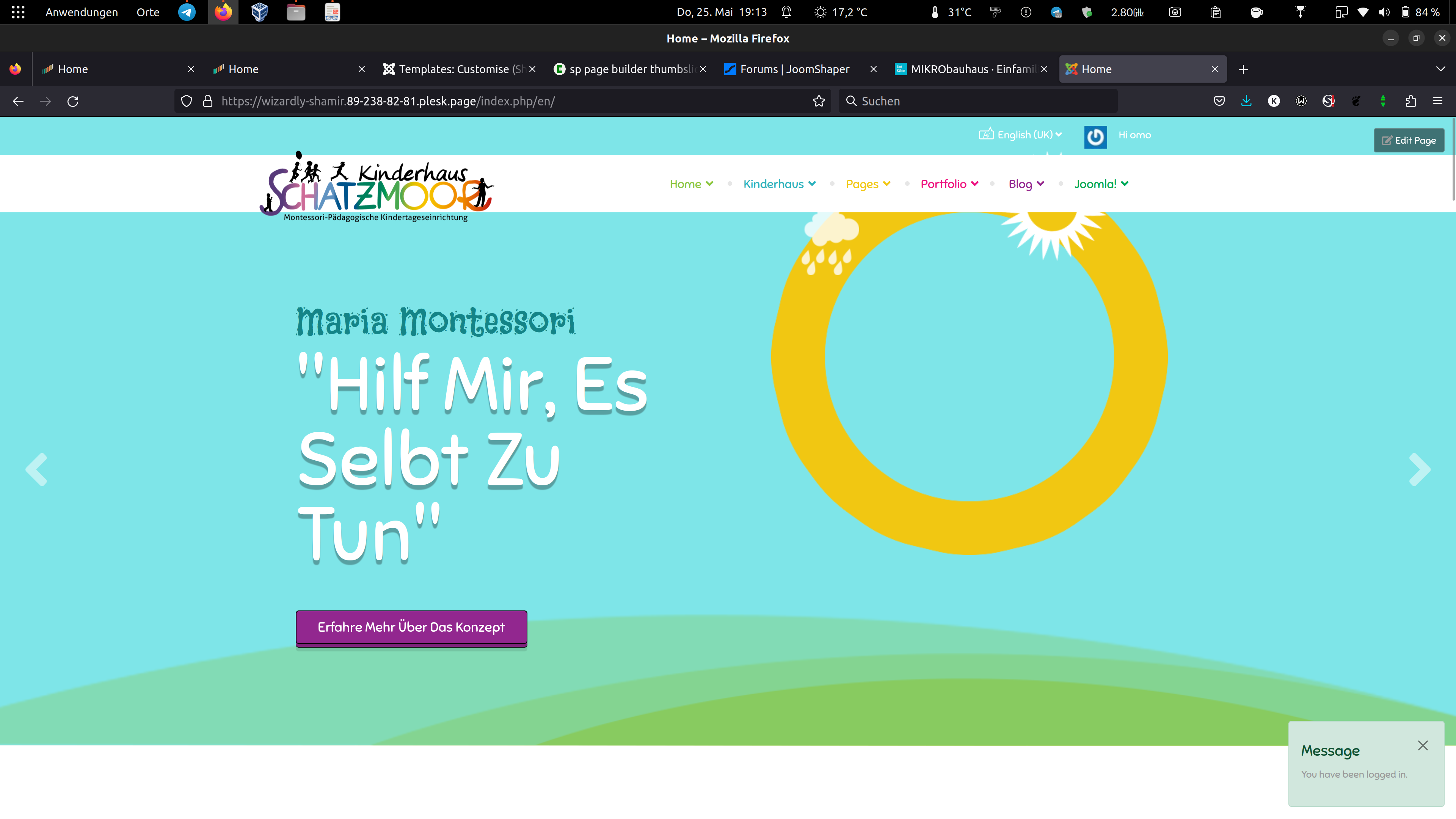Open the extensions puzzle icon
Viewport: 1456px width, 819px height.
pyautogui.click(x=1411, y=101)
